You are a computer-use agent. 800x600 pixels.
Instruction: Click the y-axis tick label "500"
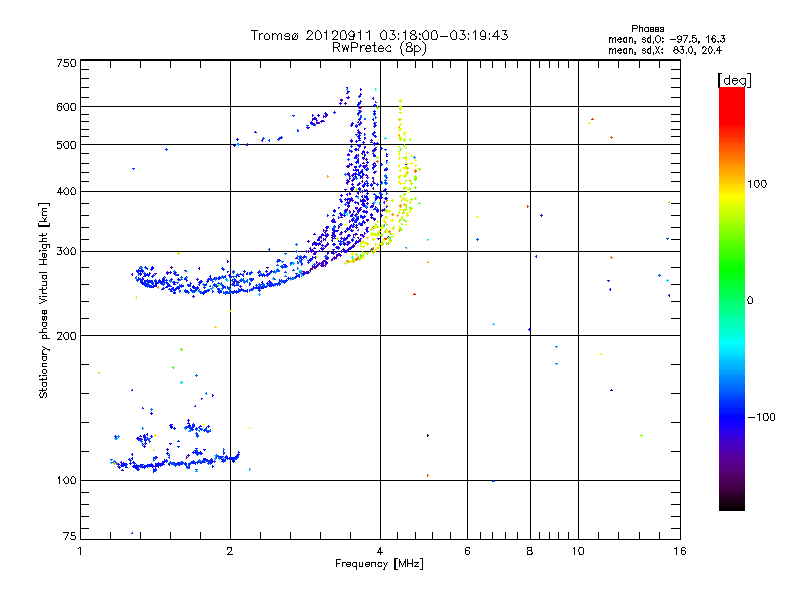(66, 145)
